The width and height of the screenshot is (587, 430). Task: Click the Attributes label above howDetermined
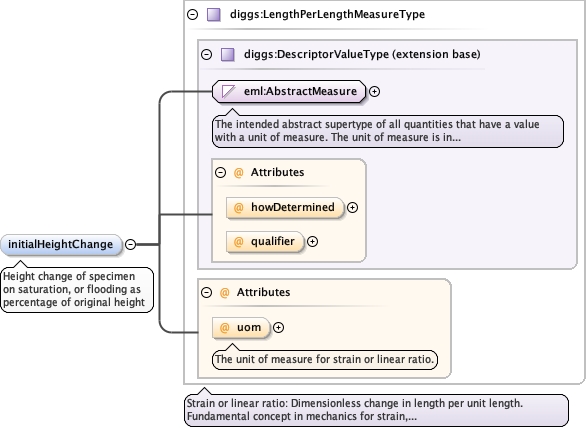(277, 172)
